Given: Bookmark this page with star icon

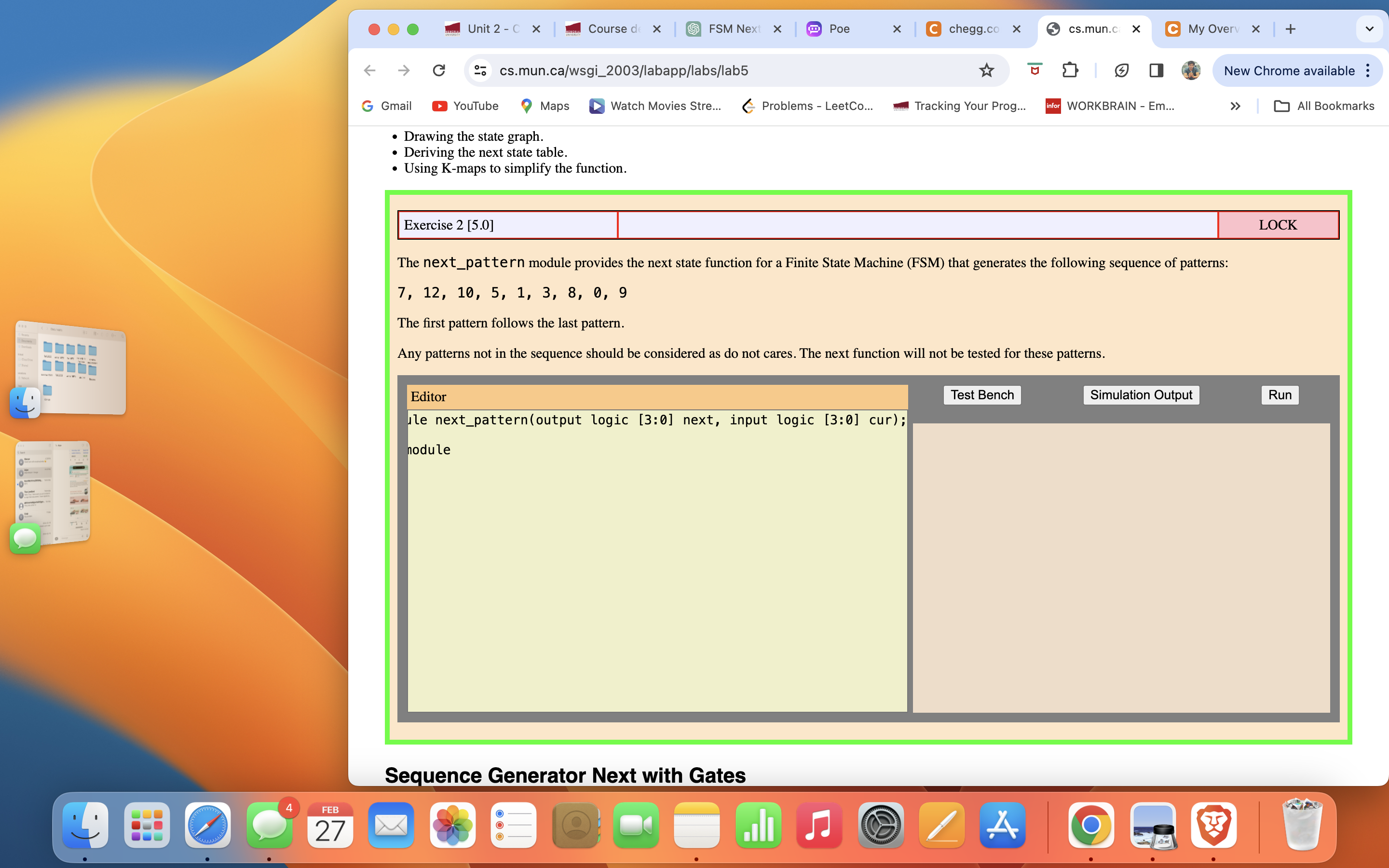Looking at the screenshot, I should [x=986, y=70].
